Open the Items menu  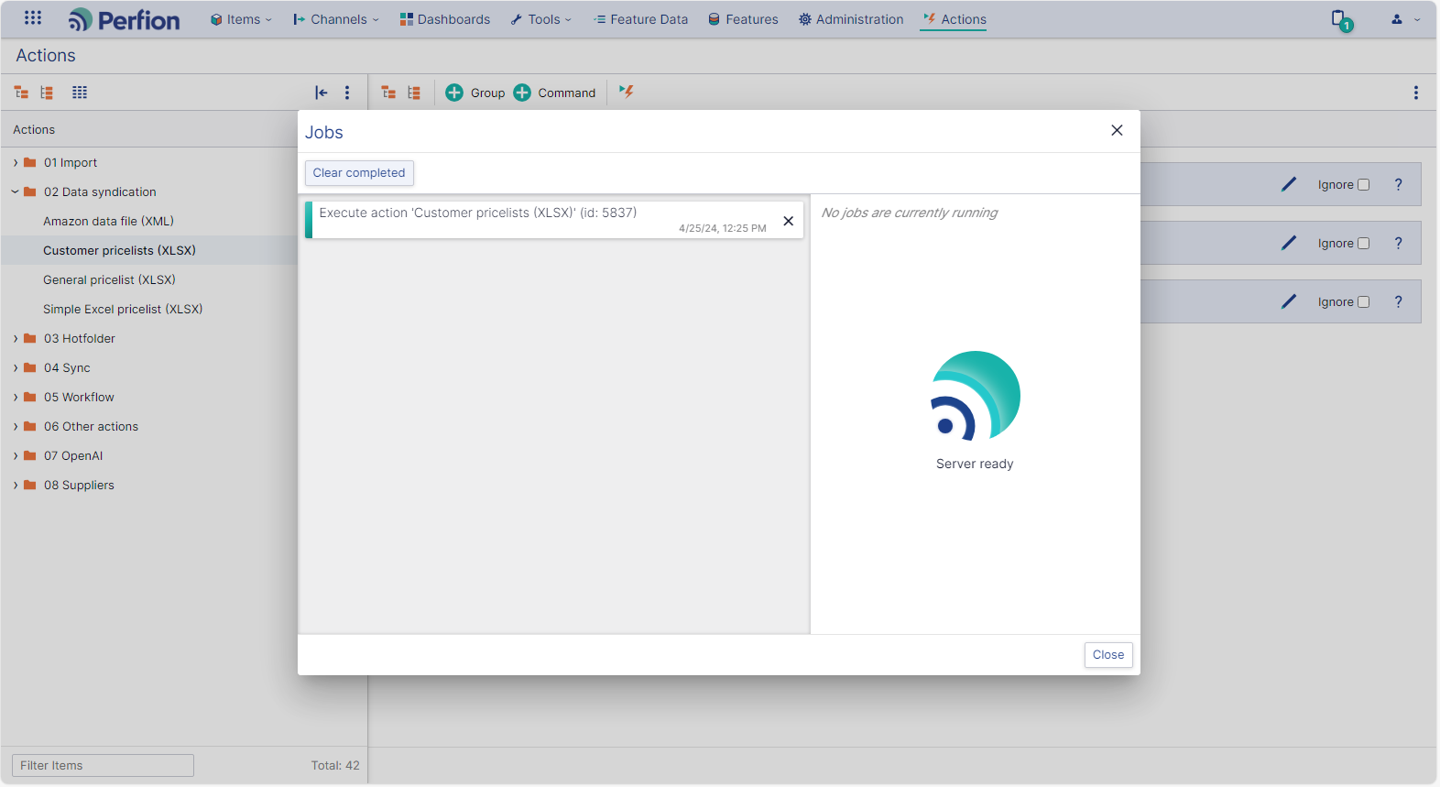241,19
